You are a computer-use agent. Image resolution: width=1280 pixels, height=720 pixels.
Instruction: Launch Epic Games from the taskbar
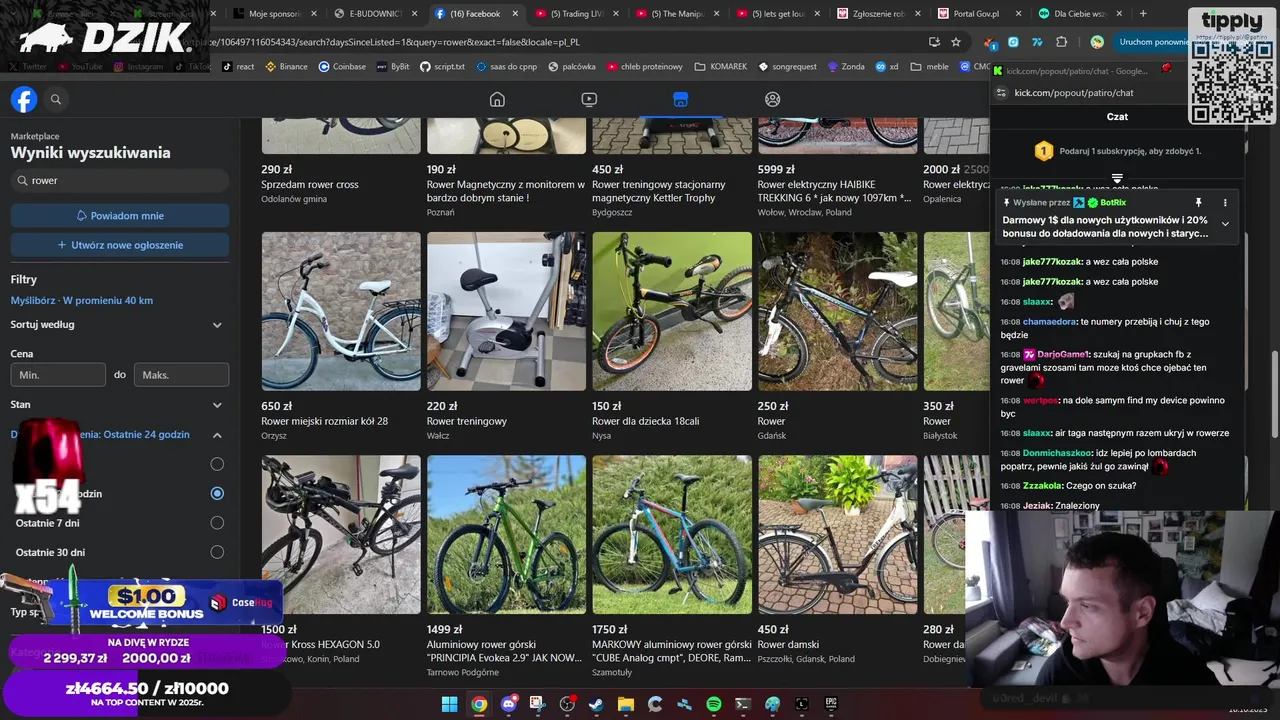[831, 704]
